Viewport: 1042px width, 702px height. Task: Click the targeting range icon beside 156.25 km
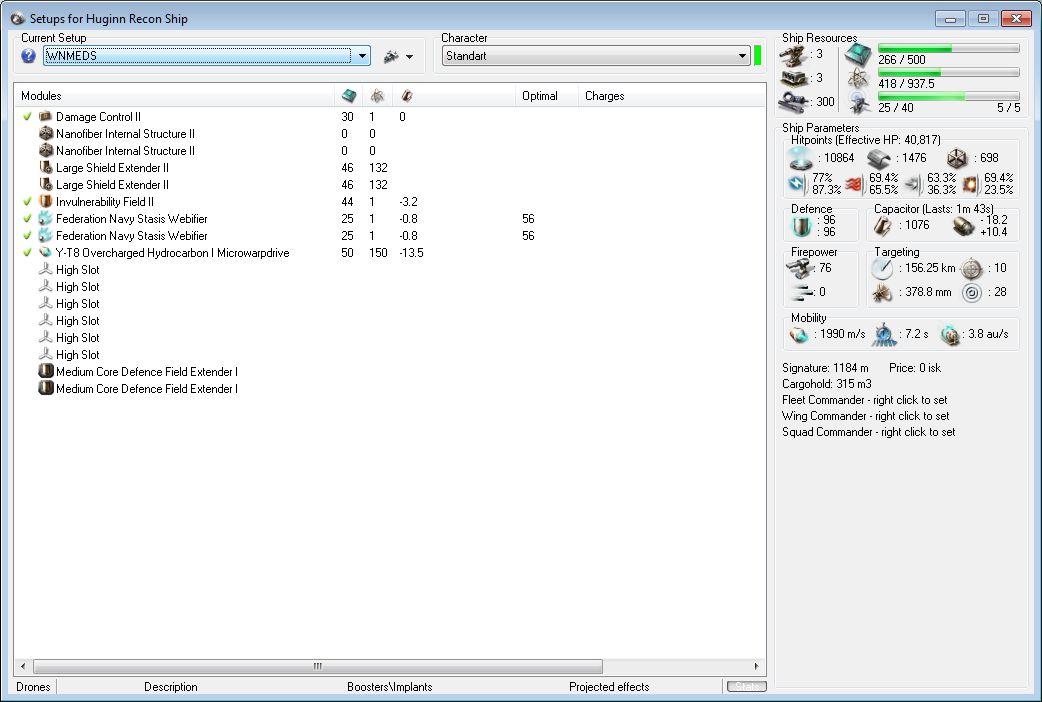[882, 269]
